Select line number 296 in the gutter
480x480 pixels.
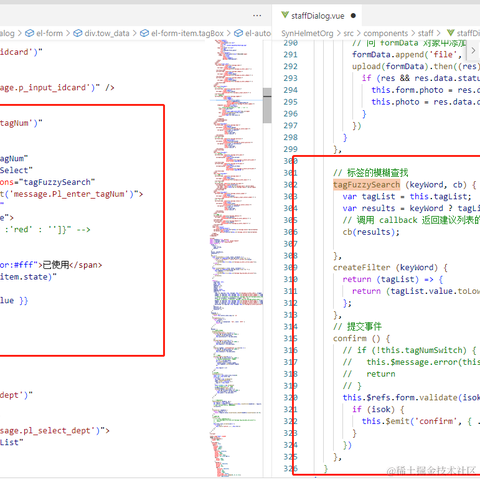tap(290, 114)
